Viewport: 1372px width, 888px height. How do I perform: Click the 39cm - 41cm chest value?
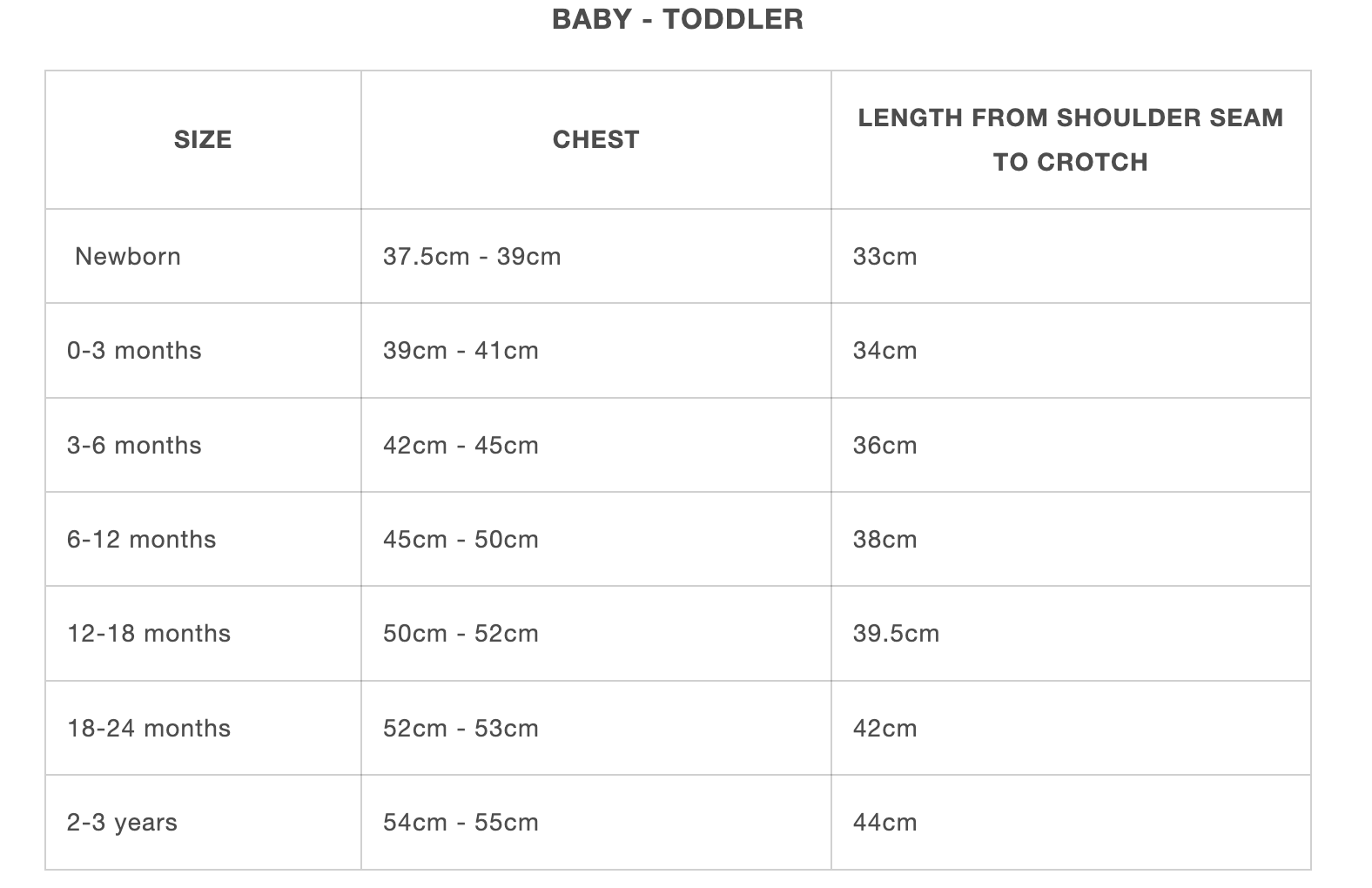(x=461, y=350)
